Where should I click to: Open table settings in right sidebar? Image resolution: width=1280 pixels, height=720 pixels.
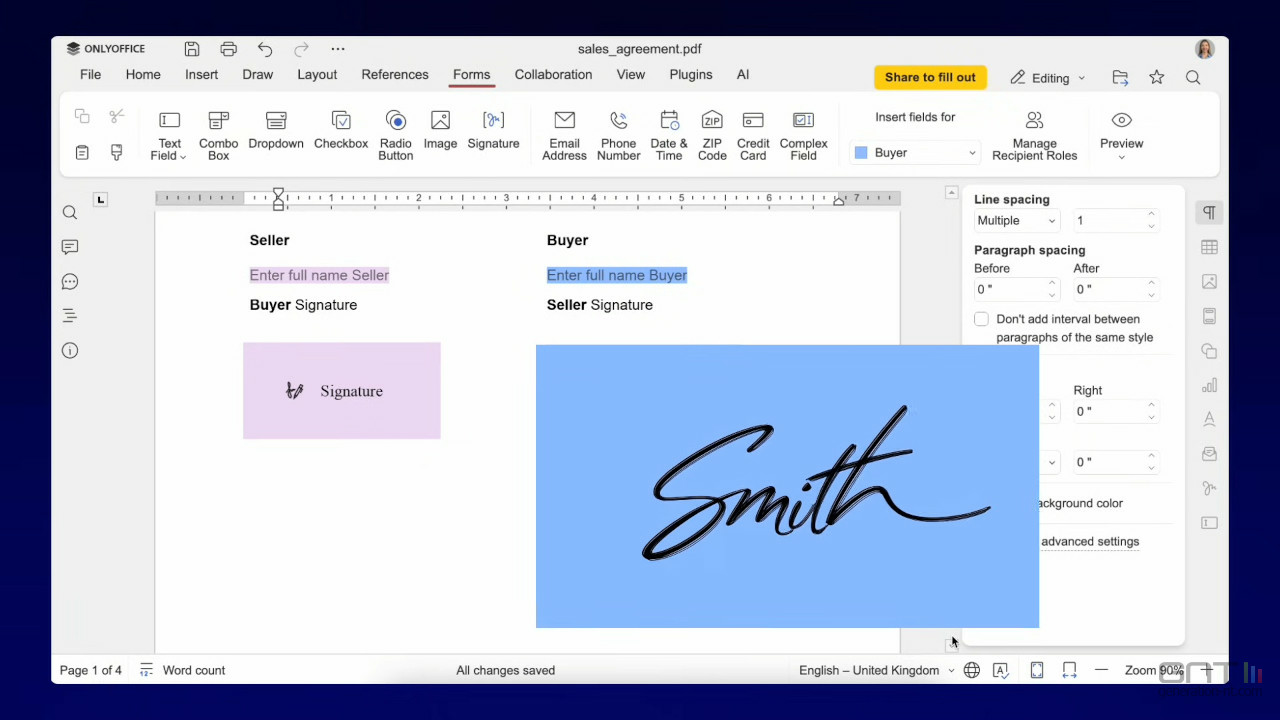[x=1209, y=247]
